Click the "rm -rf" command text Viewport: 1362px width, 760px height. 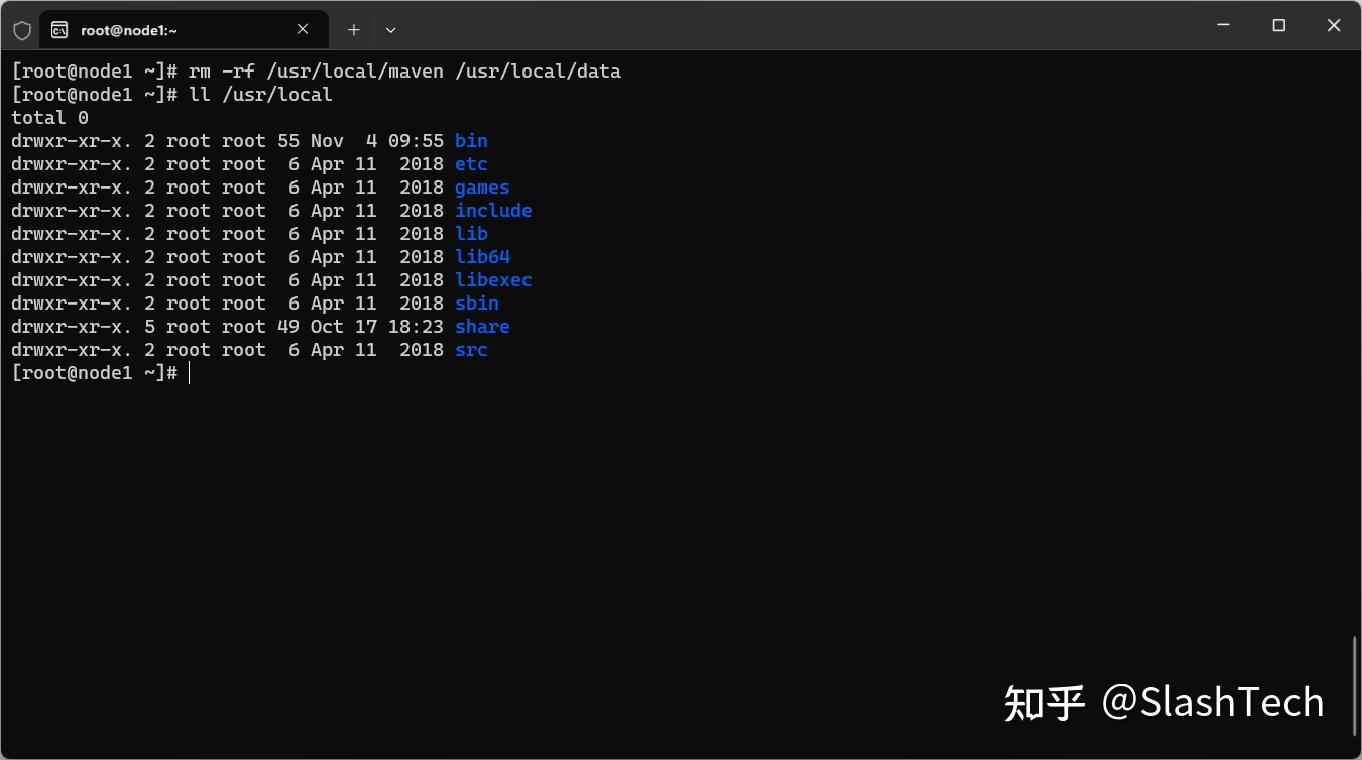222,71
